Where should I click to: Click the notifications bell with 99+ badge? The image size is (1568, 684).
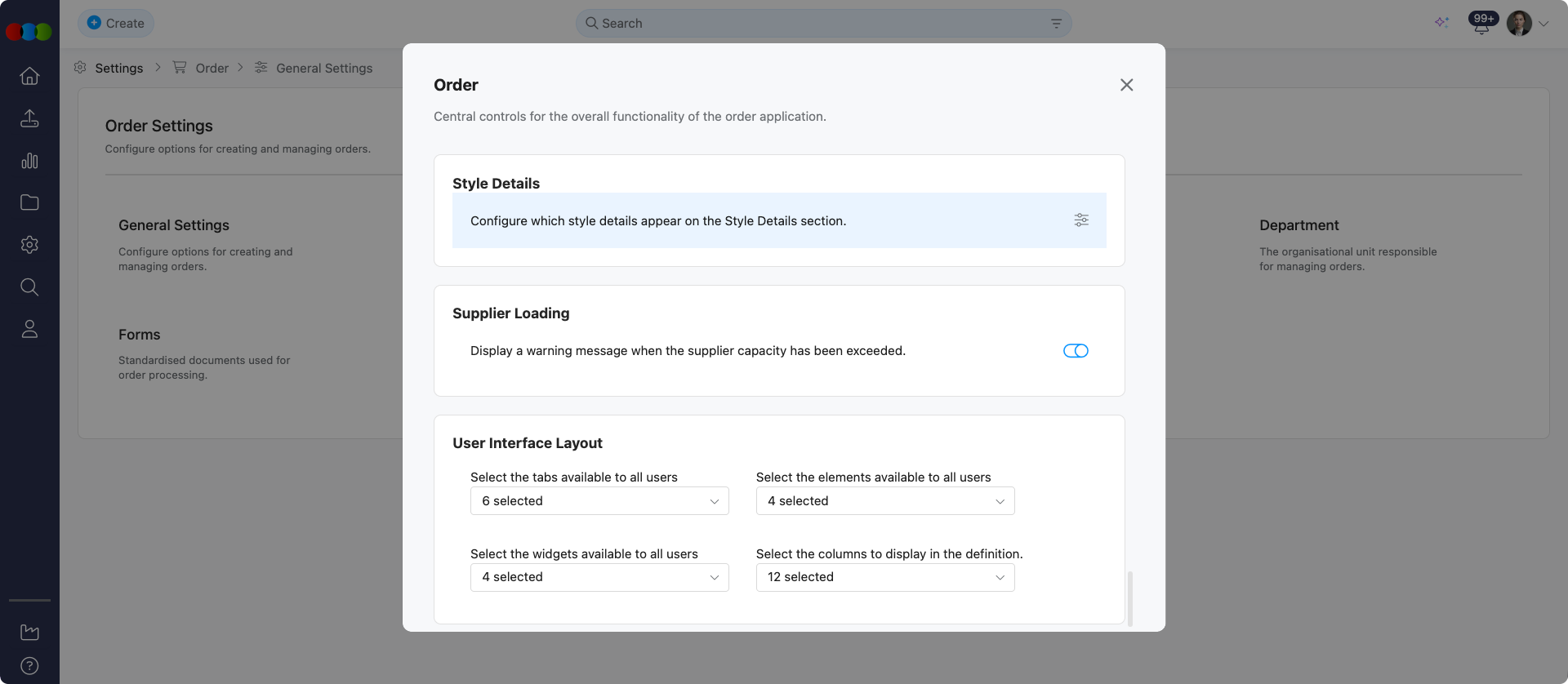[1481, 24]
